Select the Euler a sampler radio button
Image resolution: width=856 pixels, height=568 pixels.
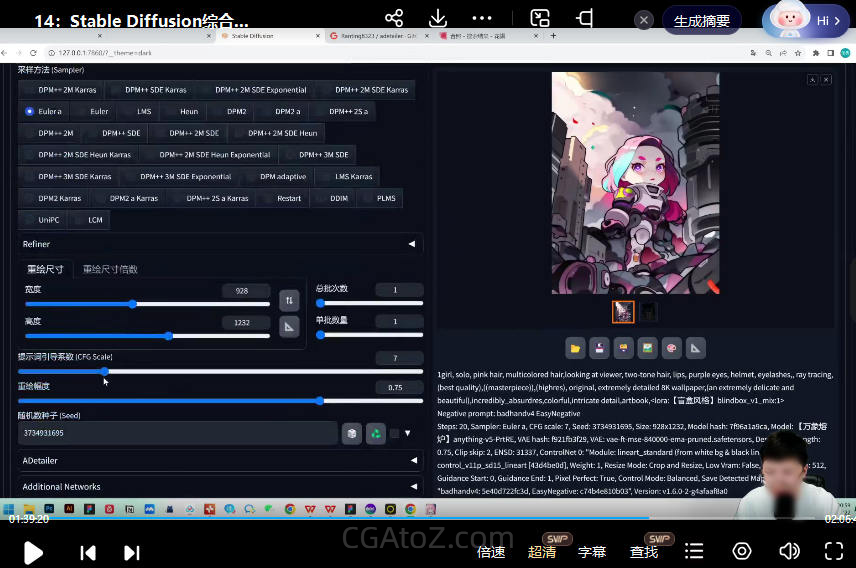pyautogui.click(x=30, y=112)
